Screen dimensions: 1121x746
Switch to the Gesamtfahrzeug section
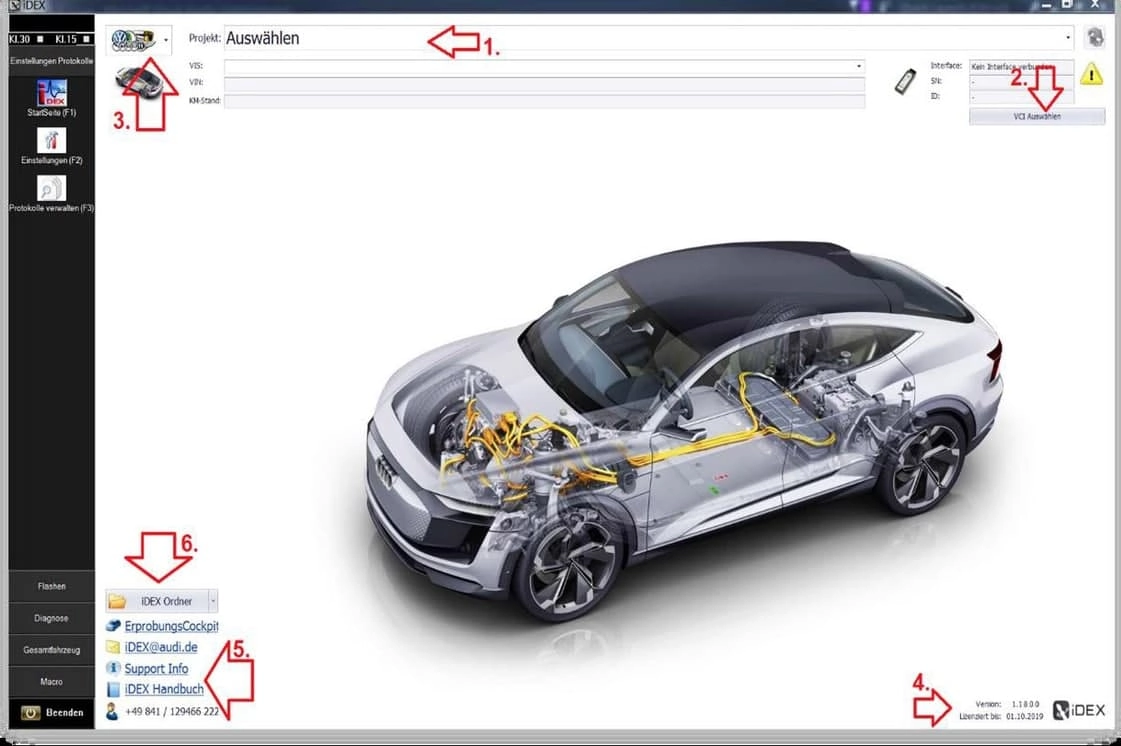coord(51,650)
